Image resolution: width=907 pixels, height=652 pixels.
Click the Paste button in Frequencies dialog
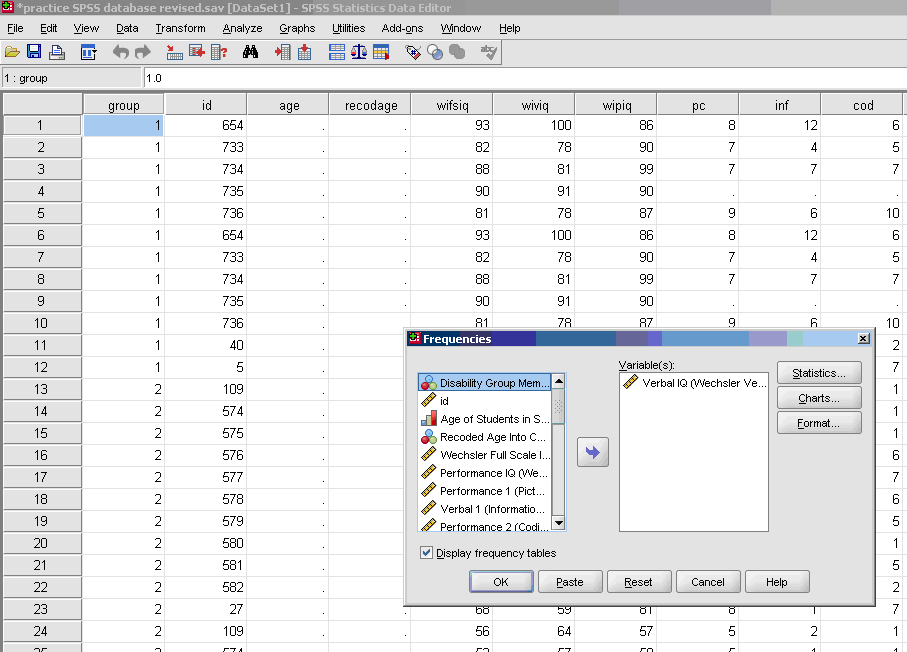pyautogui.click(x=570, y=582)
